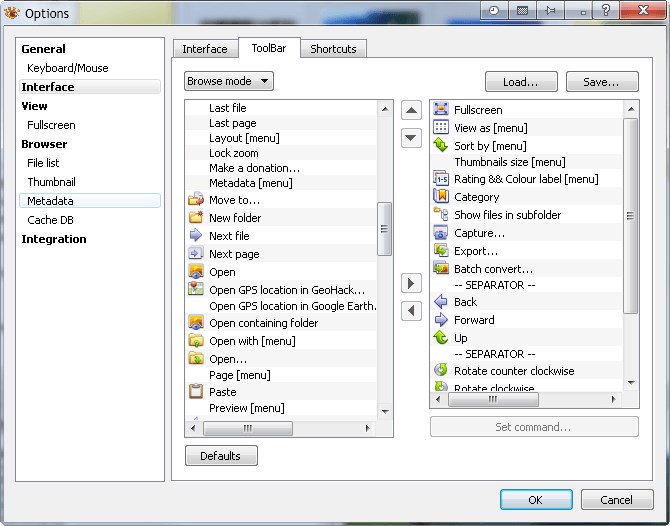Image resolution: width=670 pixels, height=526 pixels.
Task: Click the Set command… button
Action: pyautogui.click(x=534, y=427)
